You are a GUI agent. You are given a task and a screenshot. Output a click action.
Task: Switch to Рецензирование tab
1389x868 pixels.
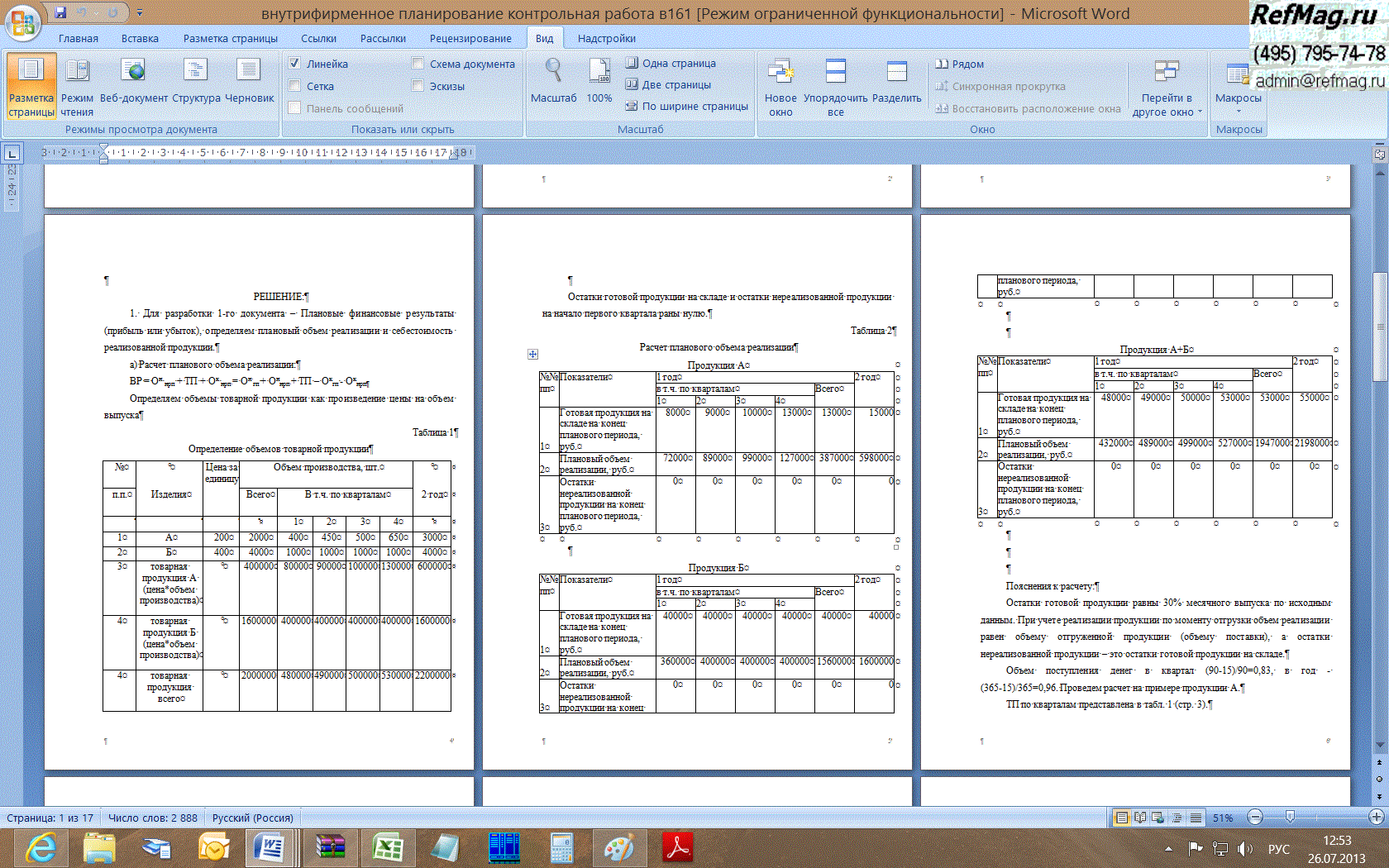tap(470, 38)
